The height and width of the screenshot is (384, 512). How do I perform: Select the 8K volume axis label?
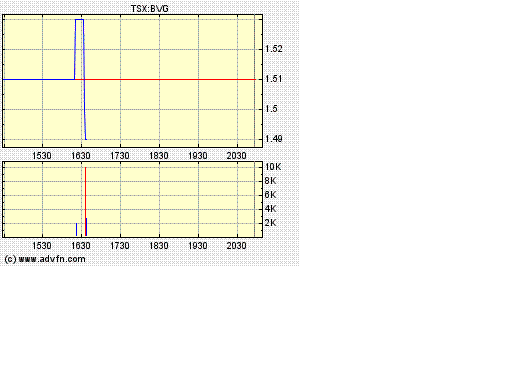click(270, 181)
